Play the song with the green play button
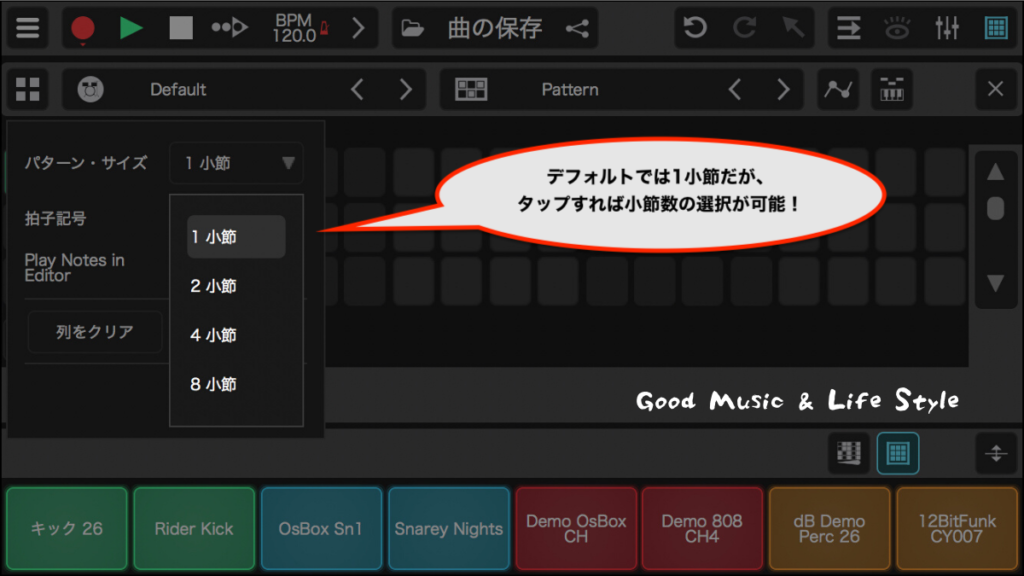 [x=131, y=28]
